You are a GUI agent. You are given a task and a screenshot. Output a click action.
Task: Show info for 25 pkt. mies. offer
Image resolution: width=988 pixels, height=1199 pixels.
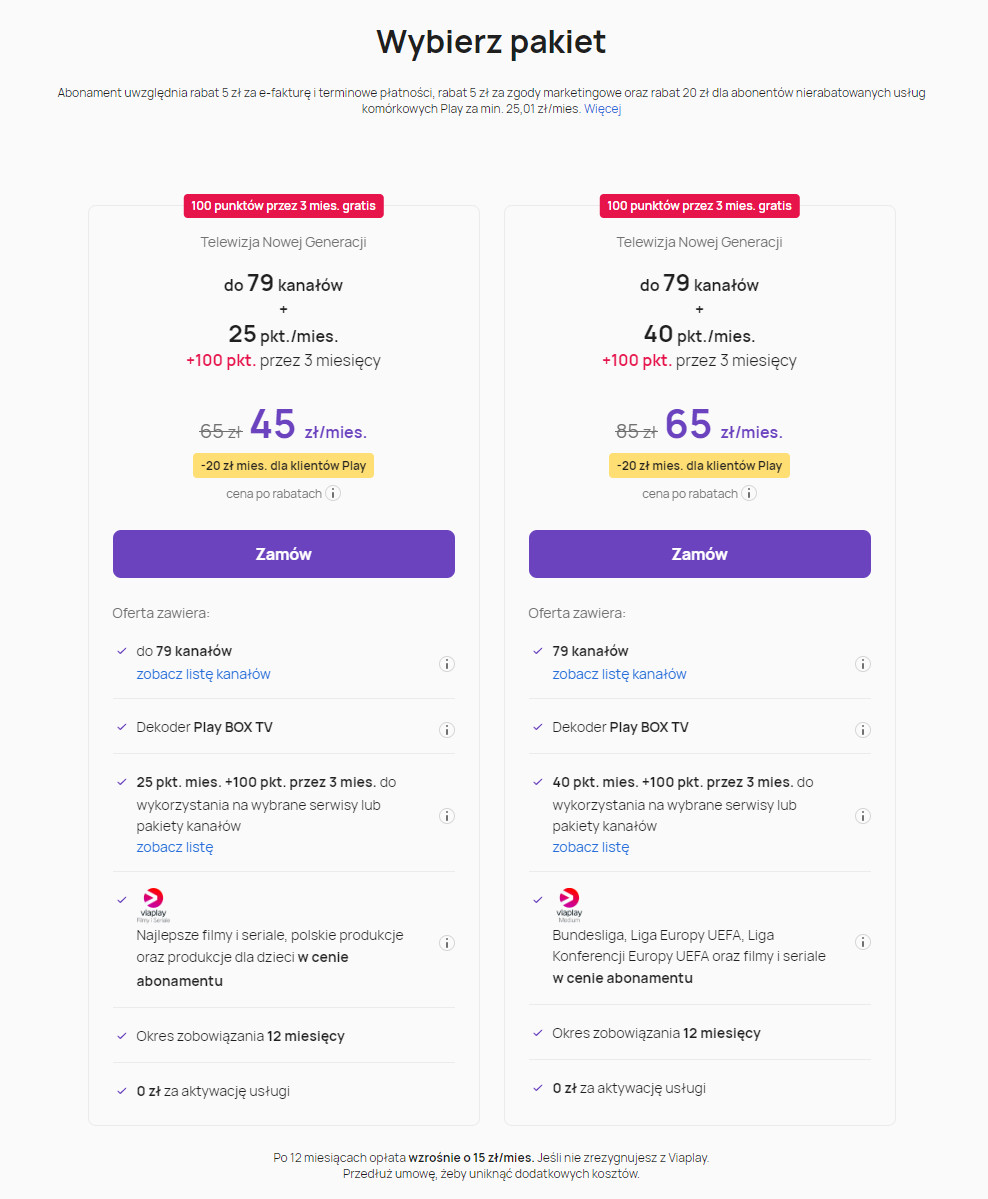[447, 816]
